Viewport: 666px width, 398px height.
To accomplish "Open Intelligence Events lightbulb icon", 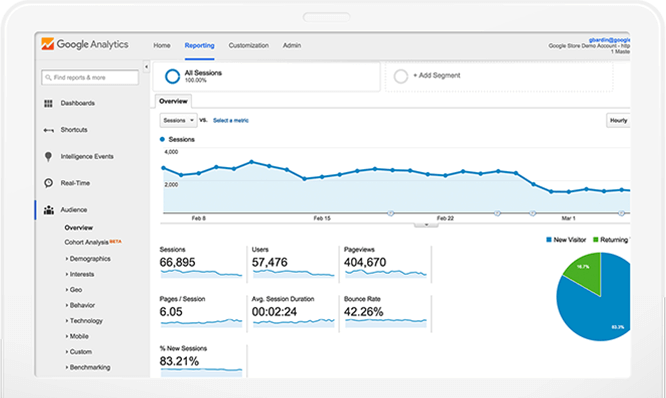I will (x=48, y=157).
